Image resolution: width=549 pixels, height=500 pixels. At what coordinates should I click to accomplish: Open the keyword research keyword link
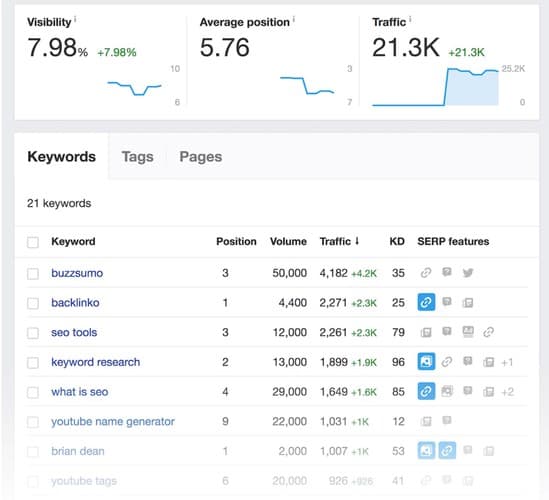pos(96,362)
